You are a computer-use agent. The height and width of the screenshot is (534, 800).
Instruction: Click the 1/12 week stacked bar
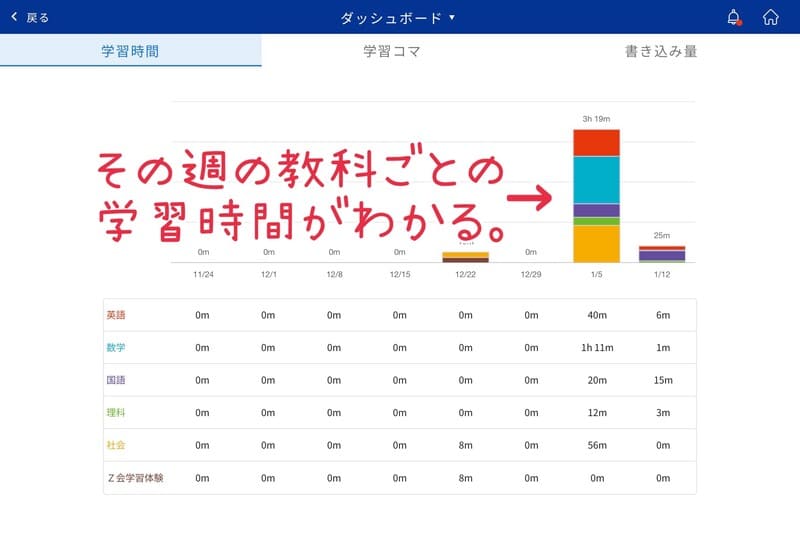(662, 254)
